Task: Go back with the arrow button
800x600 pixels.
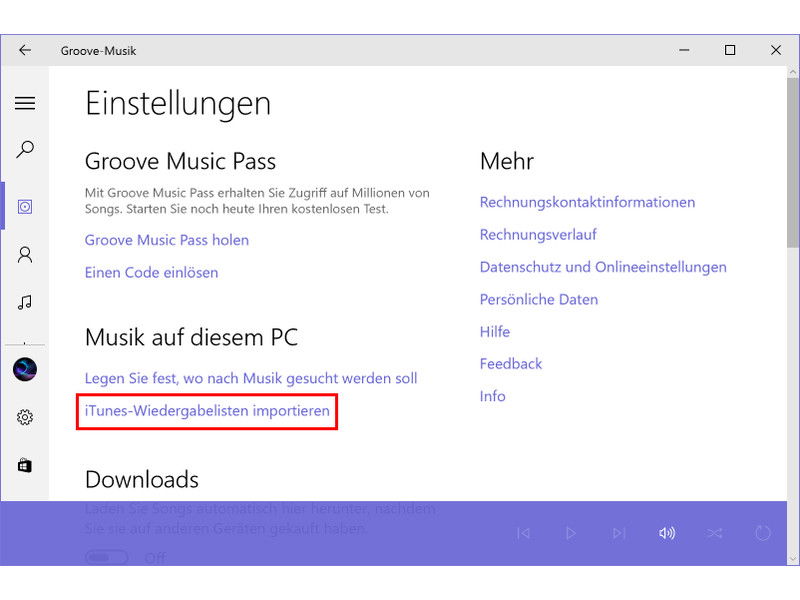Action: [x=25, y=50]
